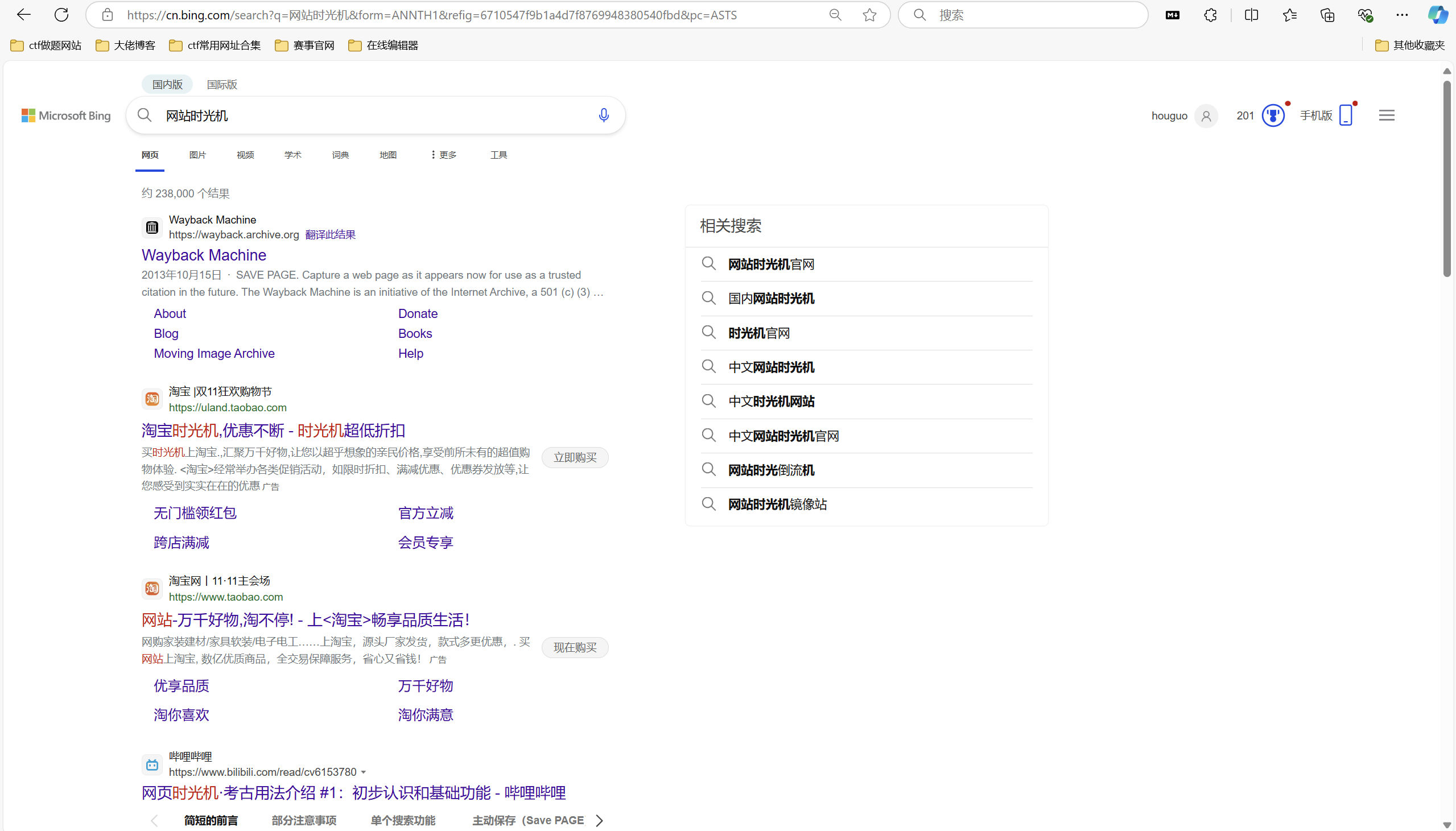Click the bilibili result favicon
This screenshot has height=831, width=1456.
click(152, 765)
